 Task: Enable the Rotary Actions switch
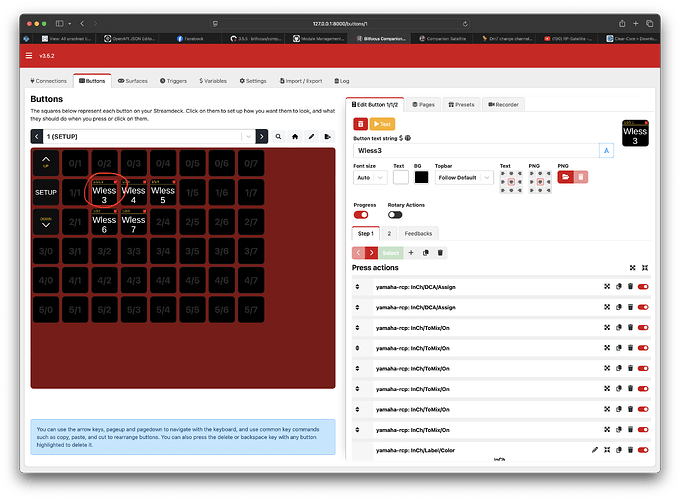click(395, 215)
